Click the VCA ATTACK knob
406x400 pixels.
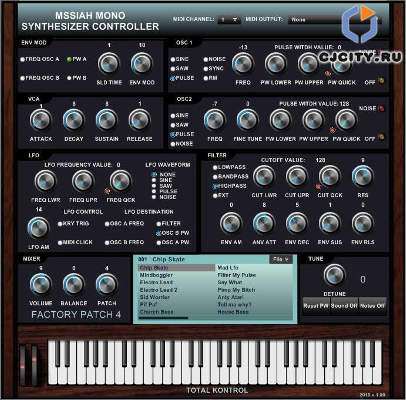click(x=41, y=120)
